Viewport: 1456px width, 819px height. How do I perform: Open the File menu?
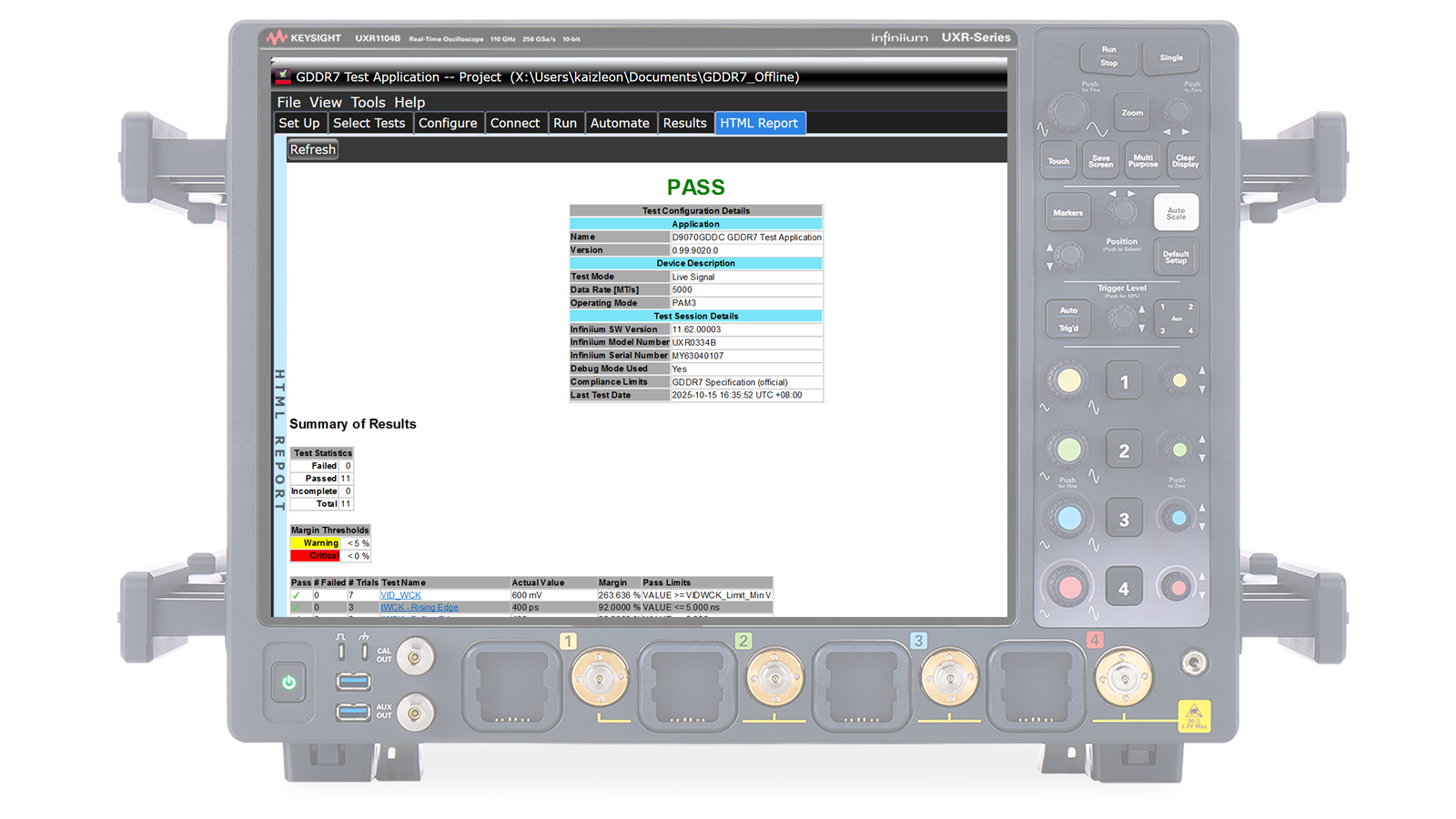288,102
